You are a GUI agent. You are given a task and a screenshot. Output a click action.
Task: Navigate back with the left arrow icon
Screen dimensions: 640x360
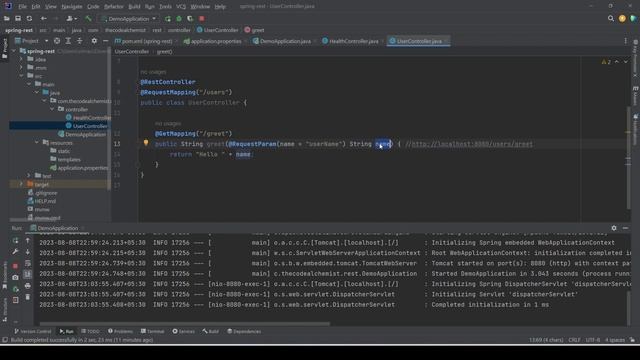coord(43,18)
